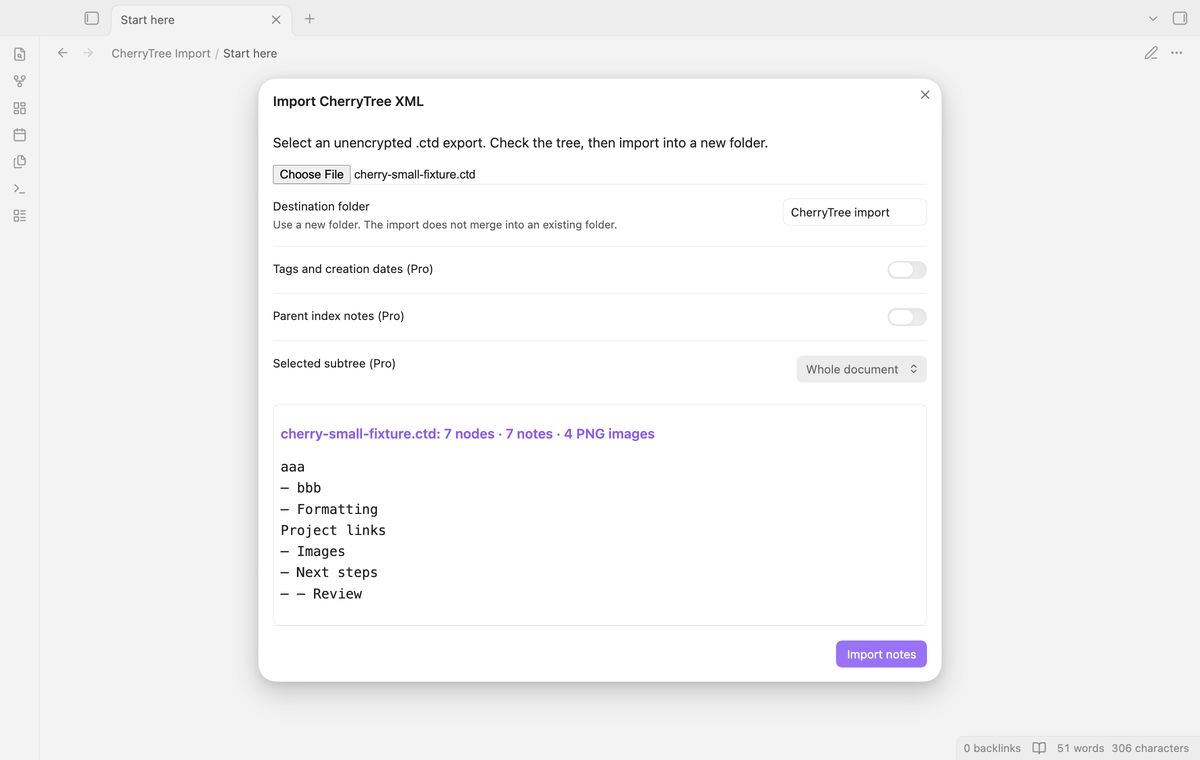Viewport: 1200px width, 760px height.
Task: Click the reading view book icon
Action: coord(1039,748)
